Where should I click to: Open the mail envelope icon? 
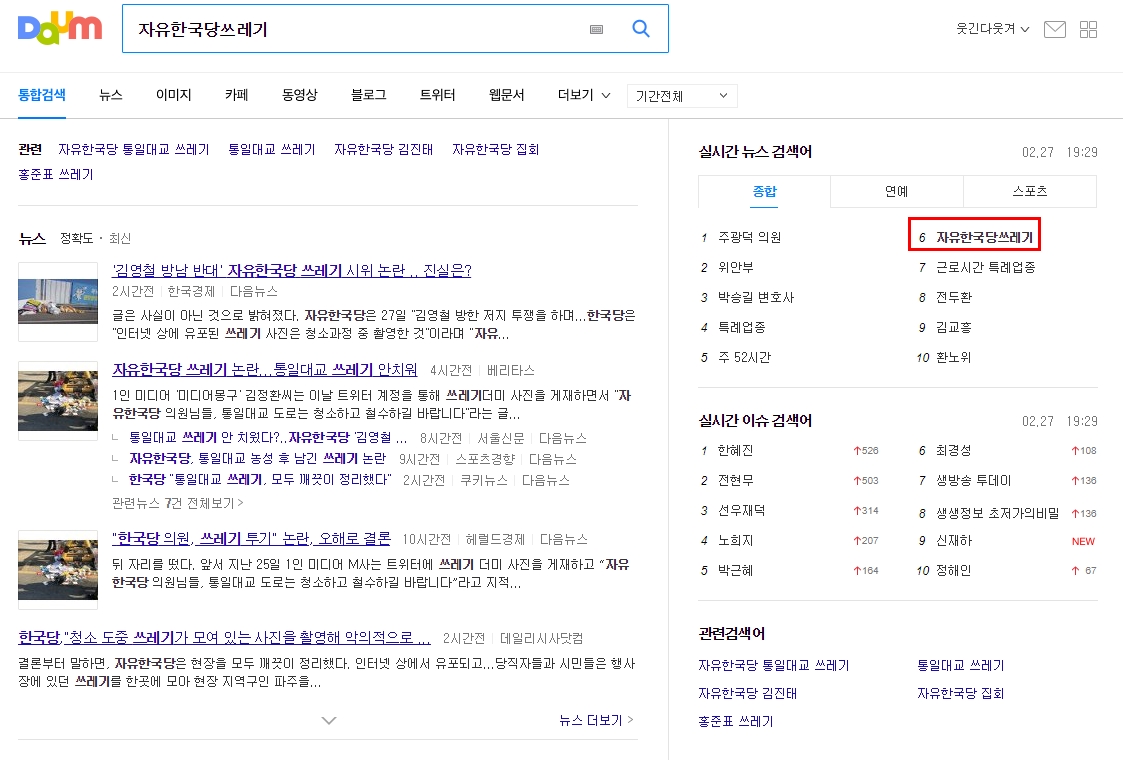1054,29
